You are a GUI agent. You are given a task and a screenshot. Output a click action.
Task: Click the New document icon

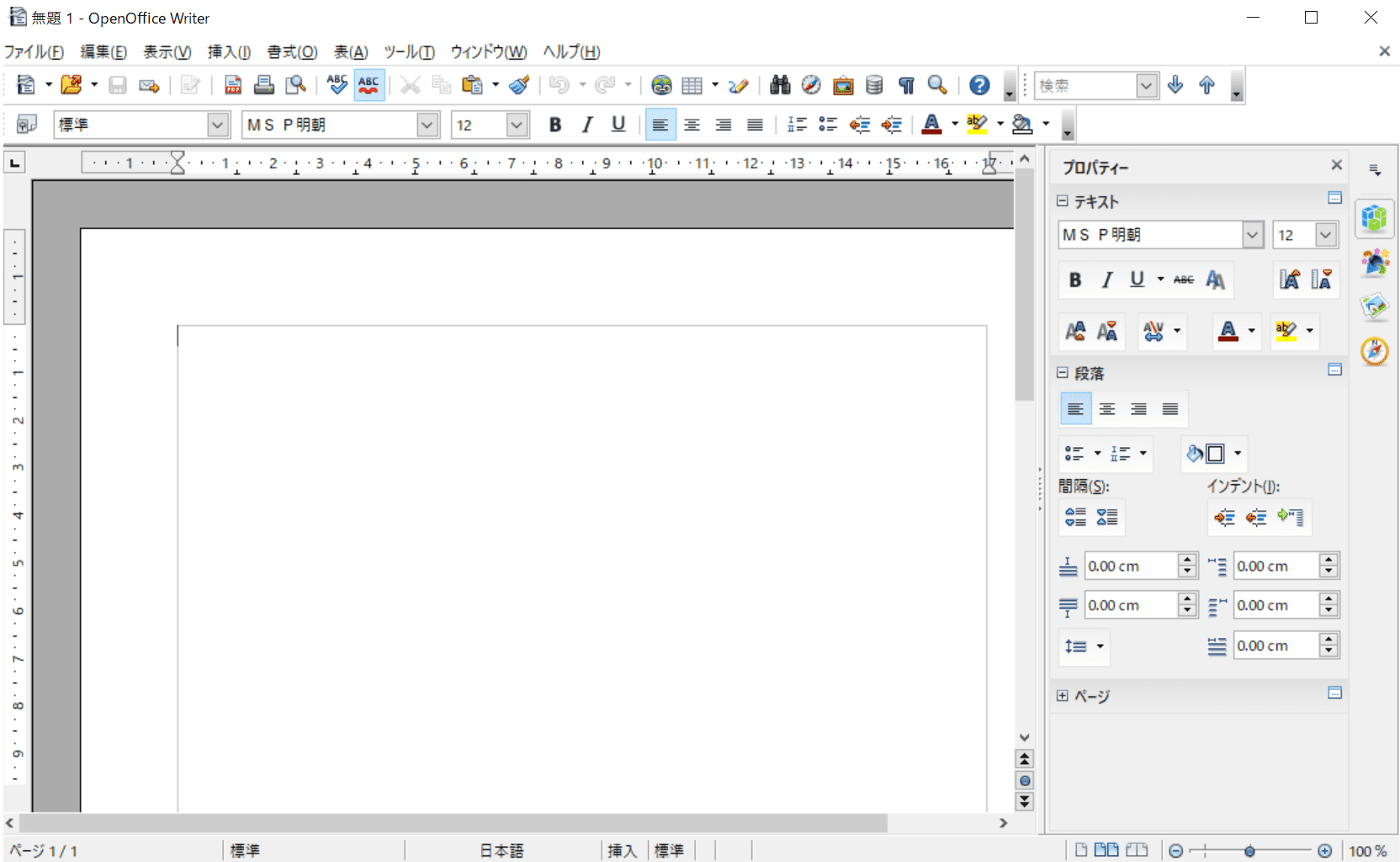tap(26, 85)
